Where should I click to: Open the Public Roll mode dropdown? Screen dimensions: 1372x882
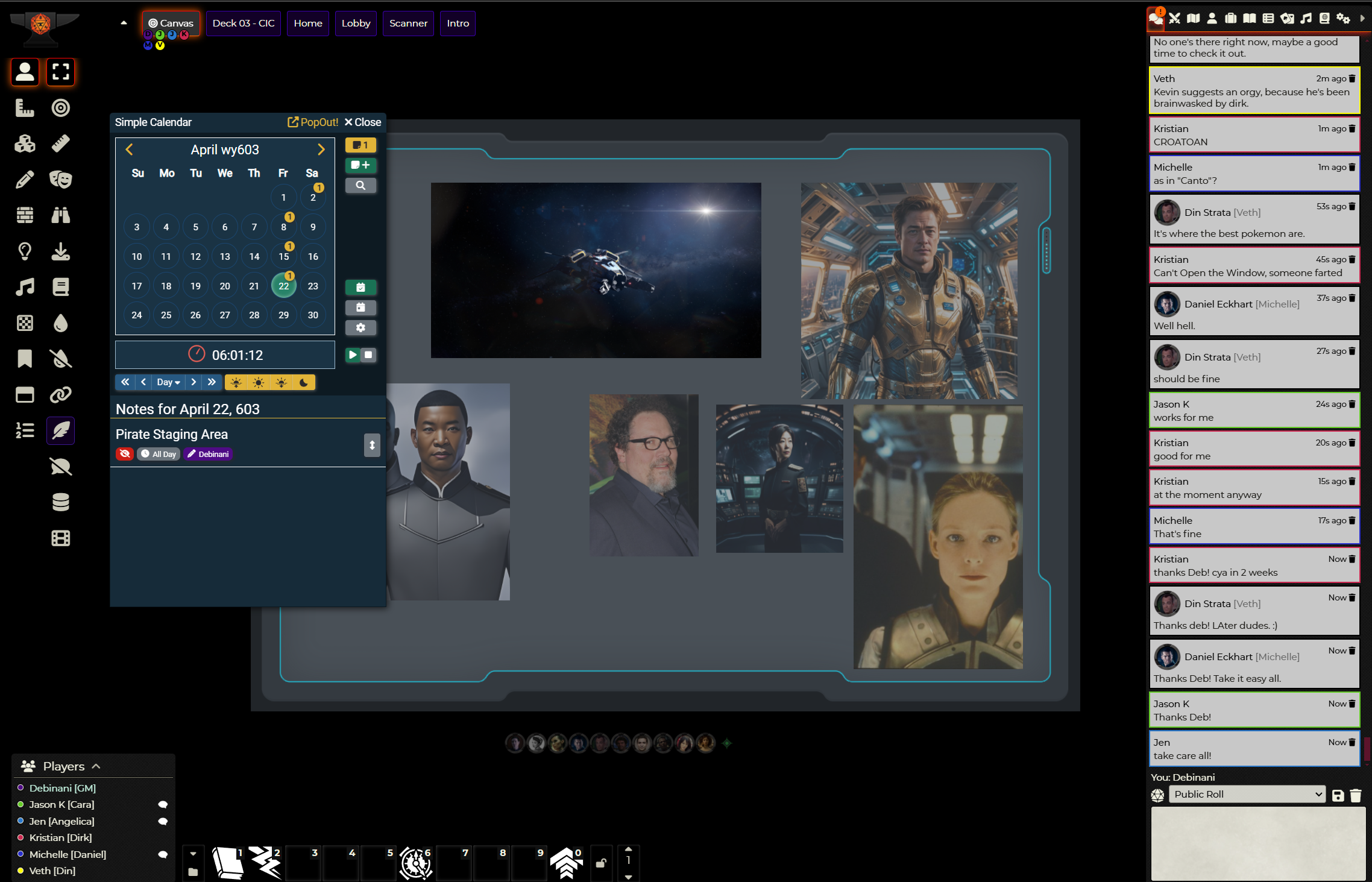click(x=1247, y=795)
